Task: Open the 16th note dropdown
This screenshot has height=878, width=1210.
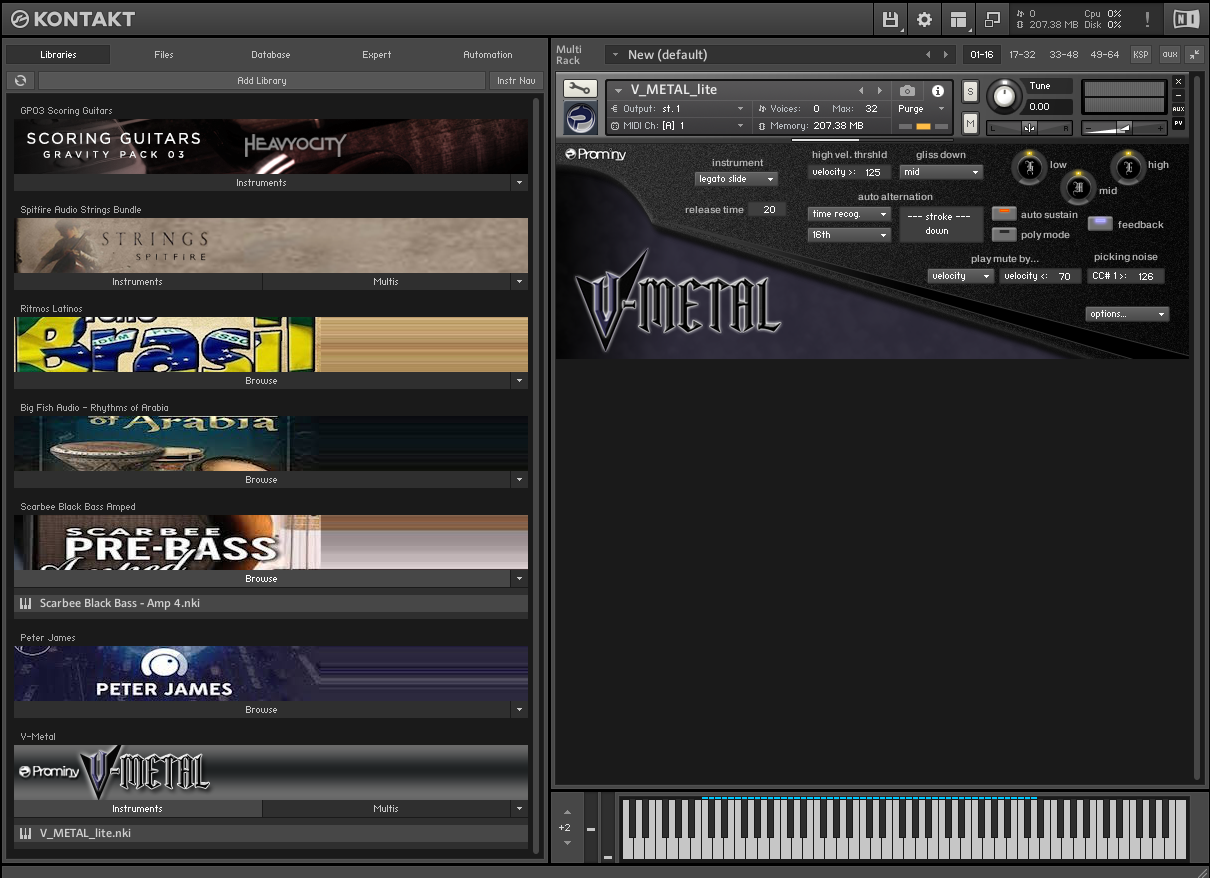Action: 848,235
